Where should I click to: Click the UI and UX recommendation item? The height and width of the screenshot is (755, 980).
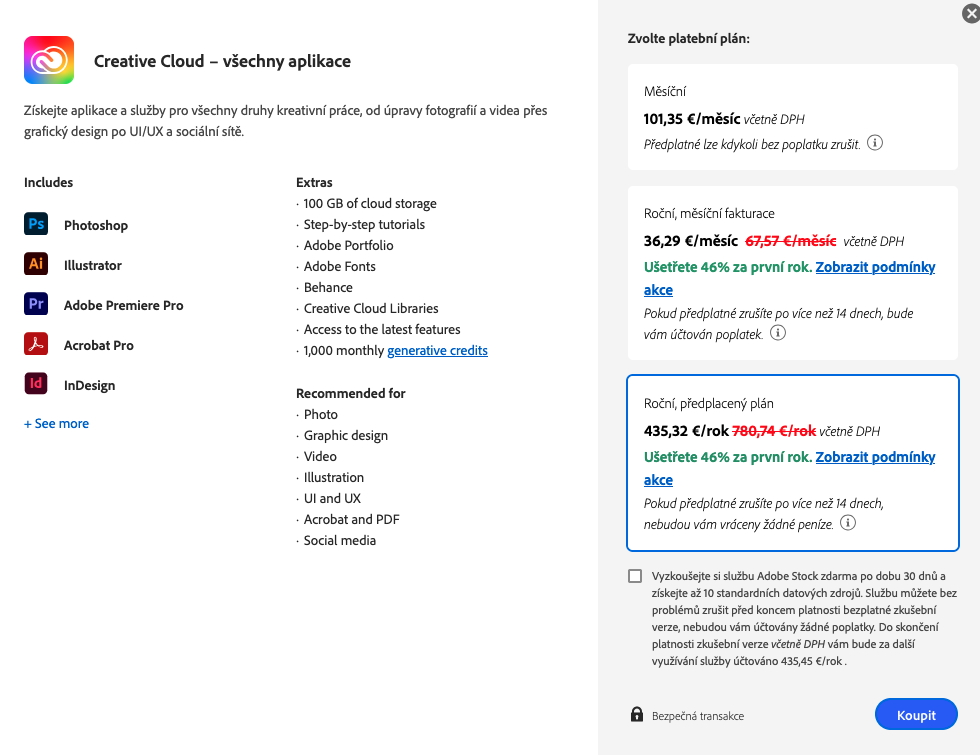tap(332, 498)
